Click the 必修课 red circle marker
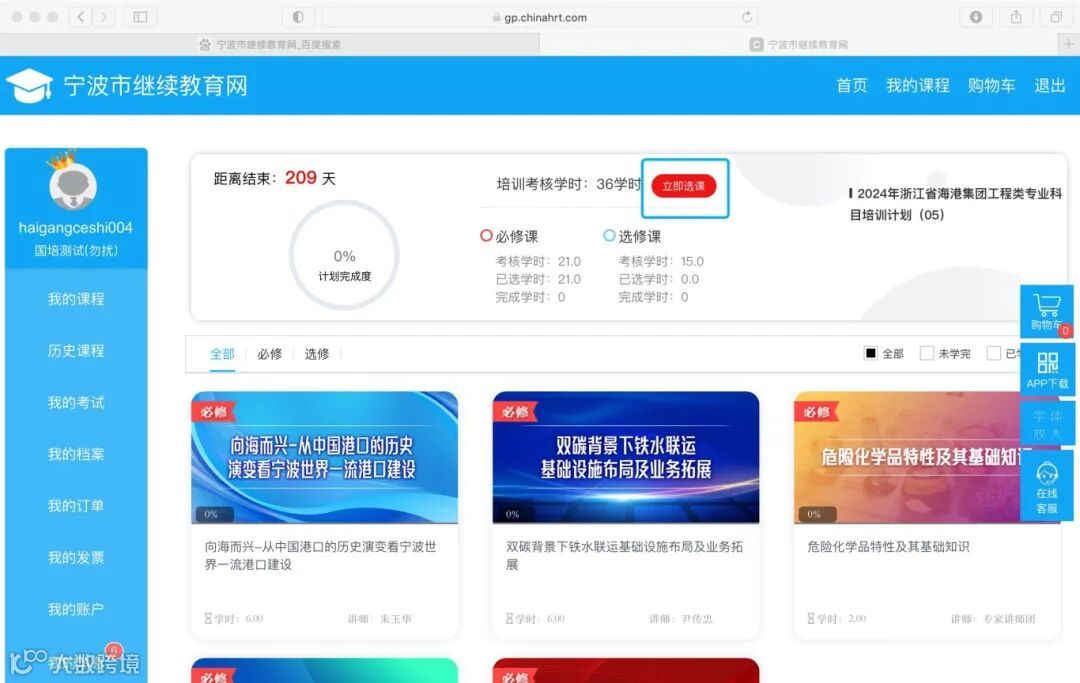 (x=486, y=235)
